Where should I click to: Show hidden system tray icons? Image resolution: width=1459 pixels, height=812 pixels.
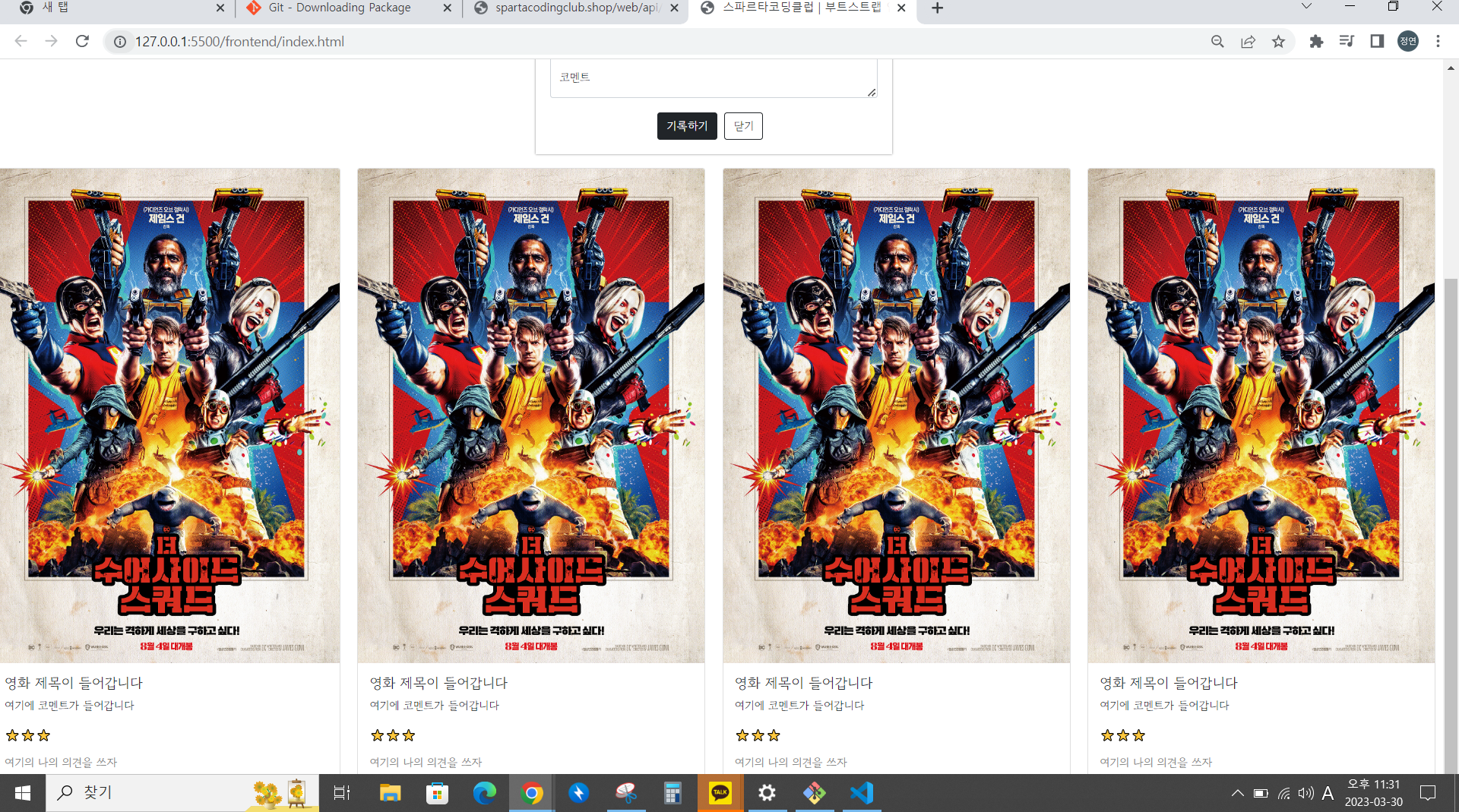(x=1238, y=793)
